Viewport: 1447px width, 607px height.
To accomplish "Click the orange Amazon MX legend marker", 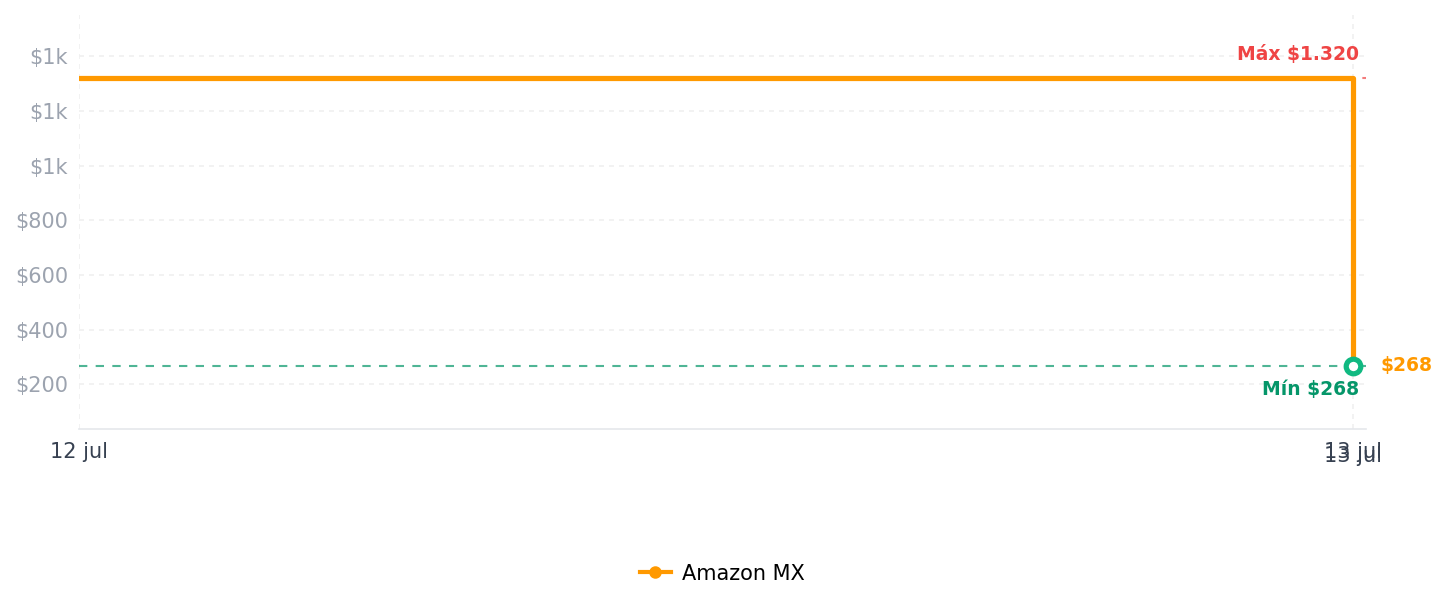I will point(655,573).
